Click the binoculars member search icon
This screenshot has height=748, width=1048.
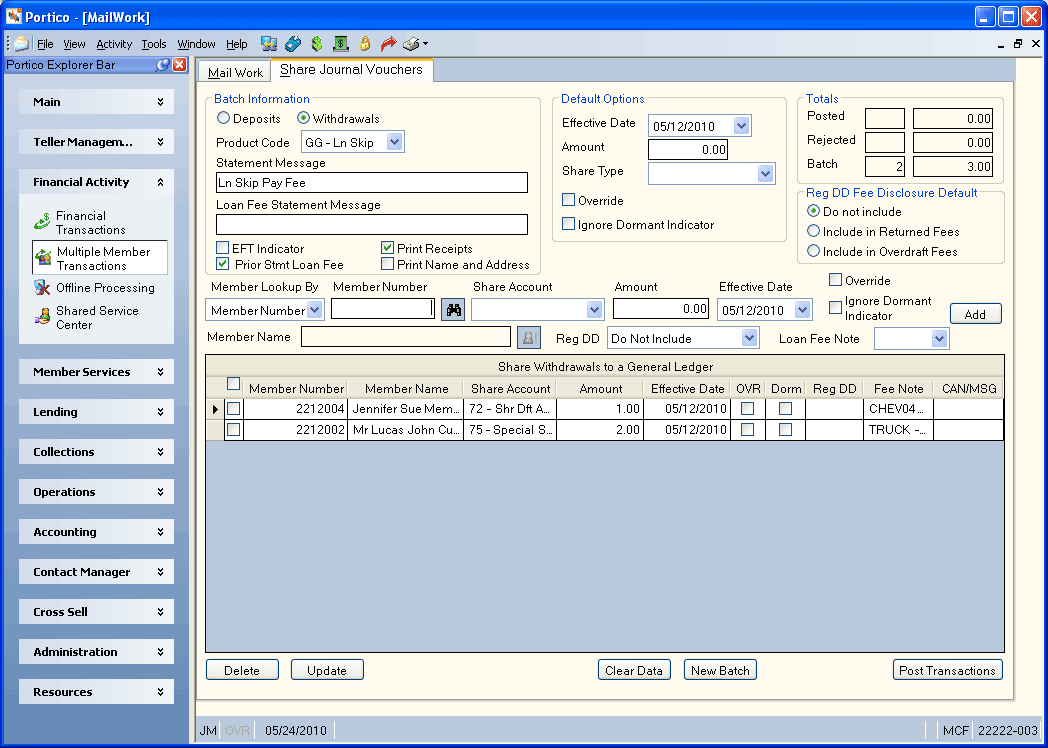coord(453,309)
